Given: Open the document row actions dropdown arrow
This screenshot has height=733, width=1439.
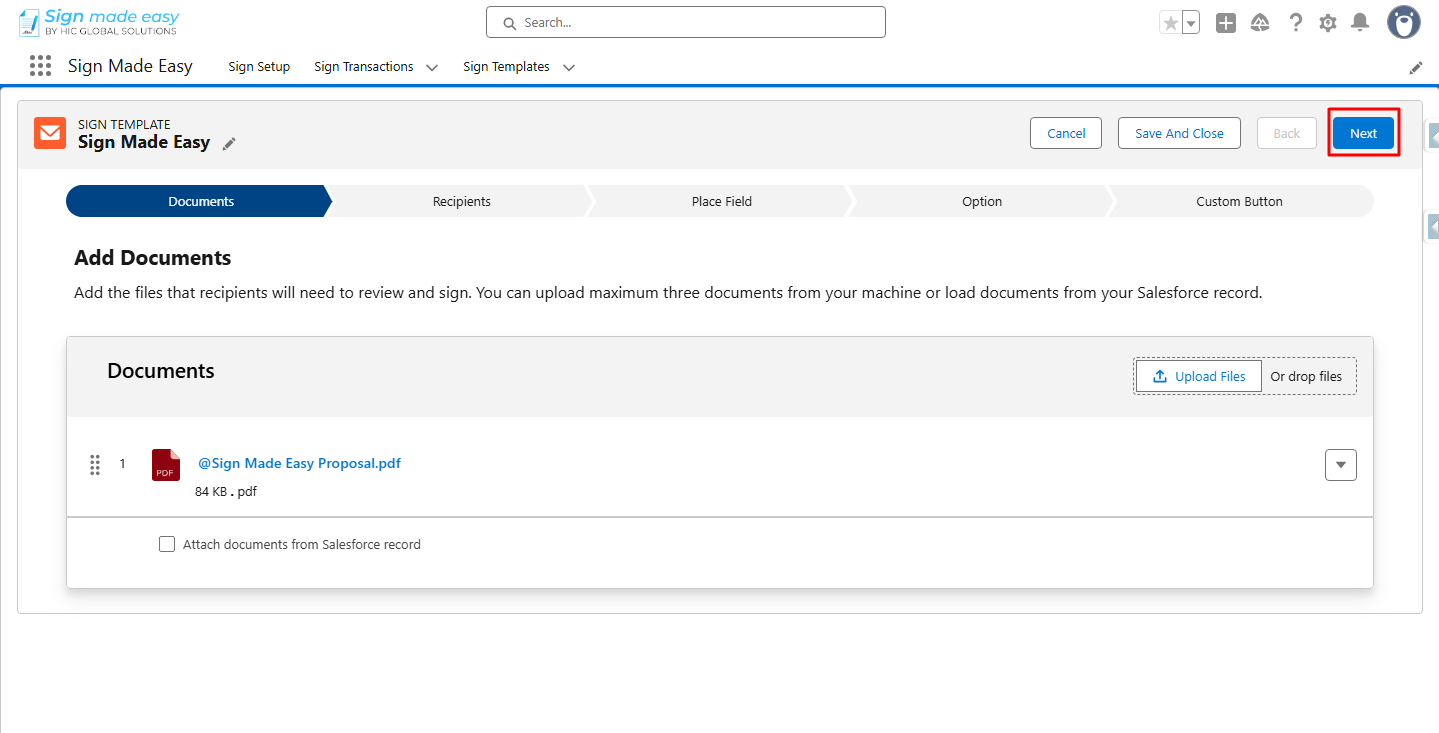Looking at the screenshot, I should pyautogui.click(x=1340, y=464).
